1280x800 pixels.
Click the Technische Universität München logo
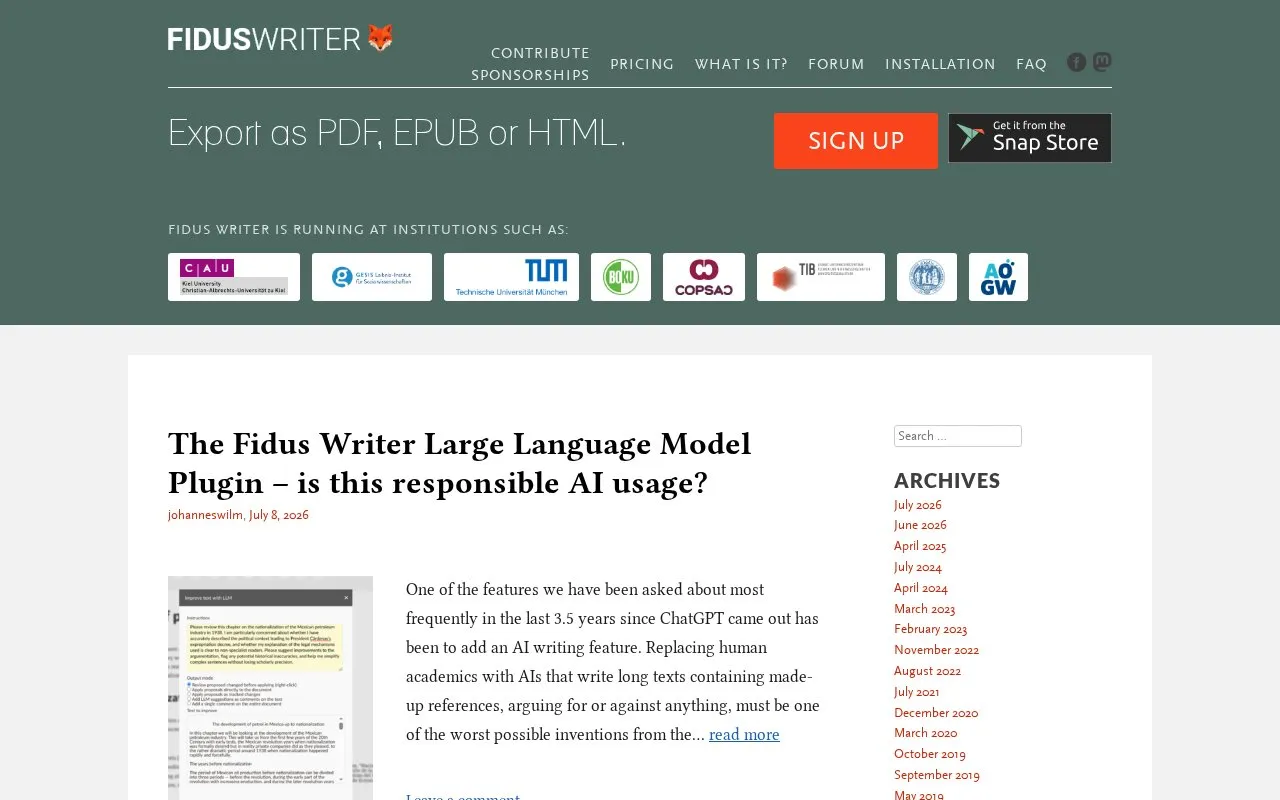(x=511, y=277)
